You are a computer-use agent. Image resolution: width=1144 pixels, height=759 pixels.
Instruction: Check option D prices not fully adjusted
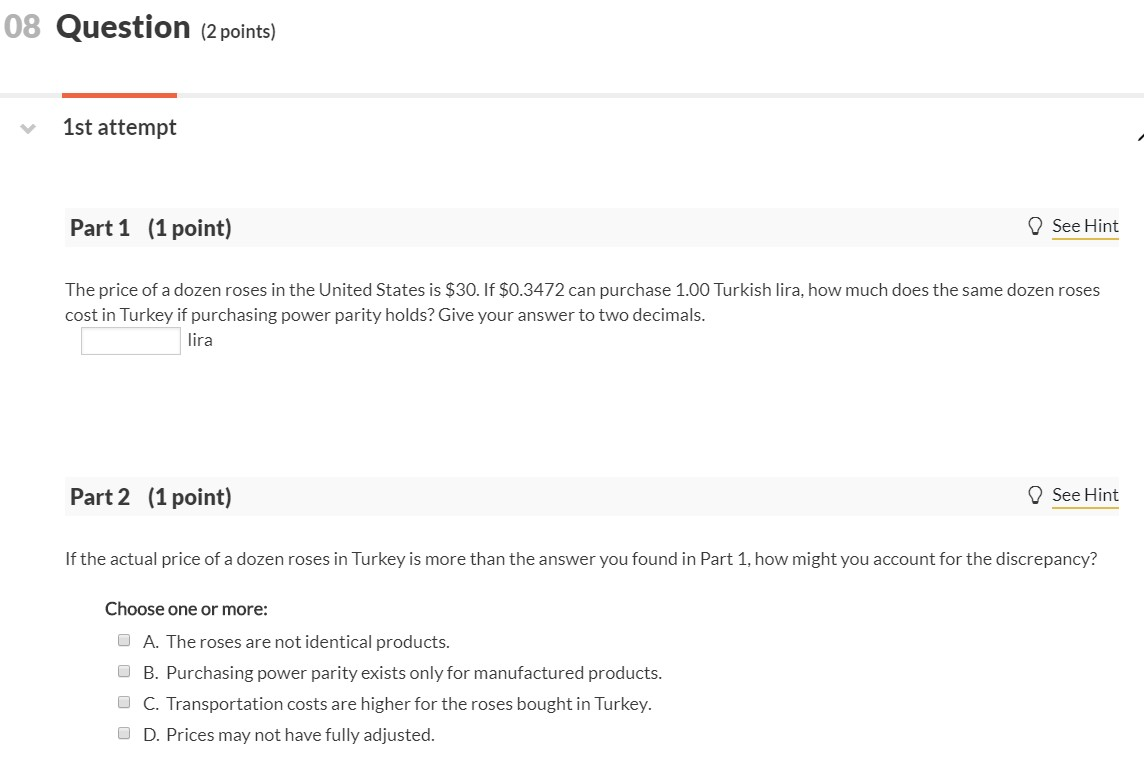click(x=124, y=733)
